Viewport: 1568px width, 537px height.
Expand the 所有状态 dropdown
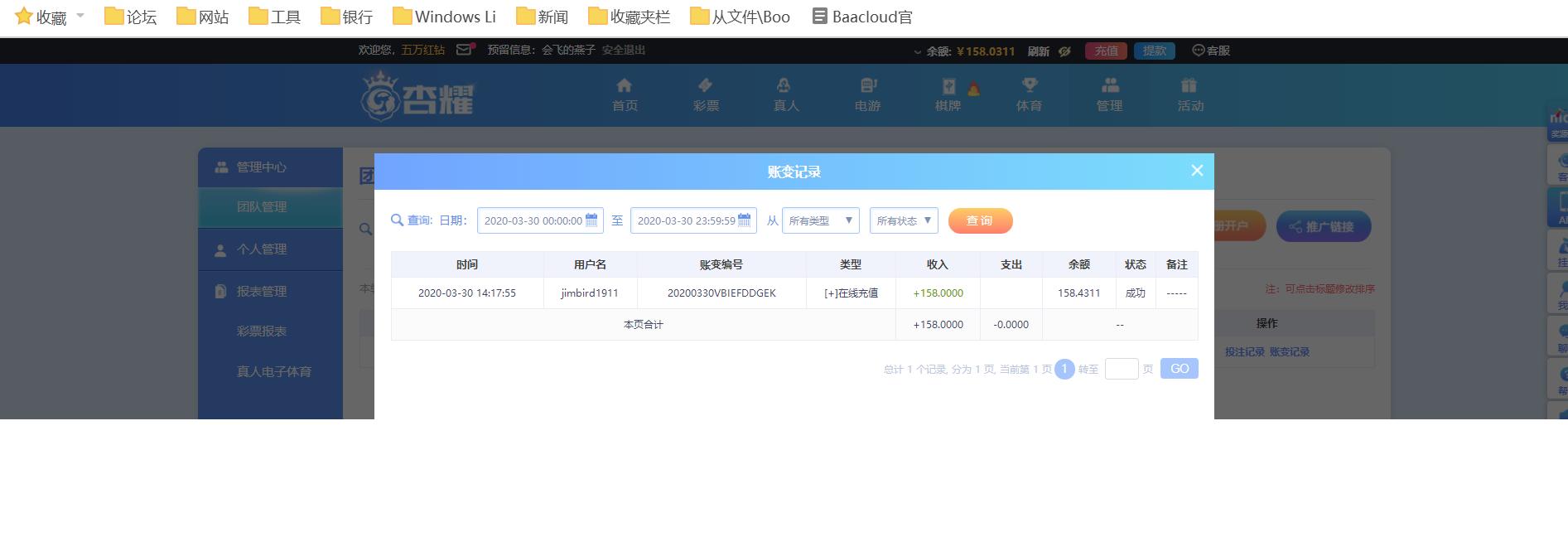pyautogui.click(x=904, y=220)
